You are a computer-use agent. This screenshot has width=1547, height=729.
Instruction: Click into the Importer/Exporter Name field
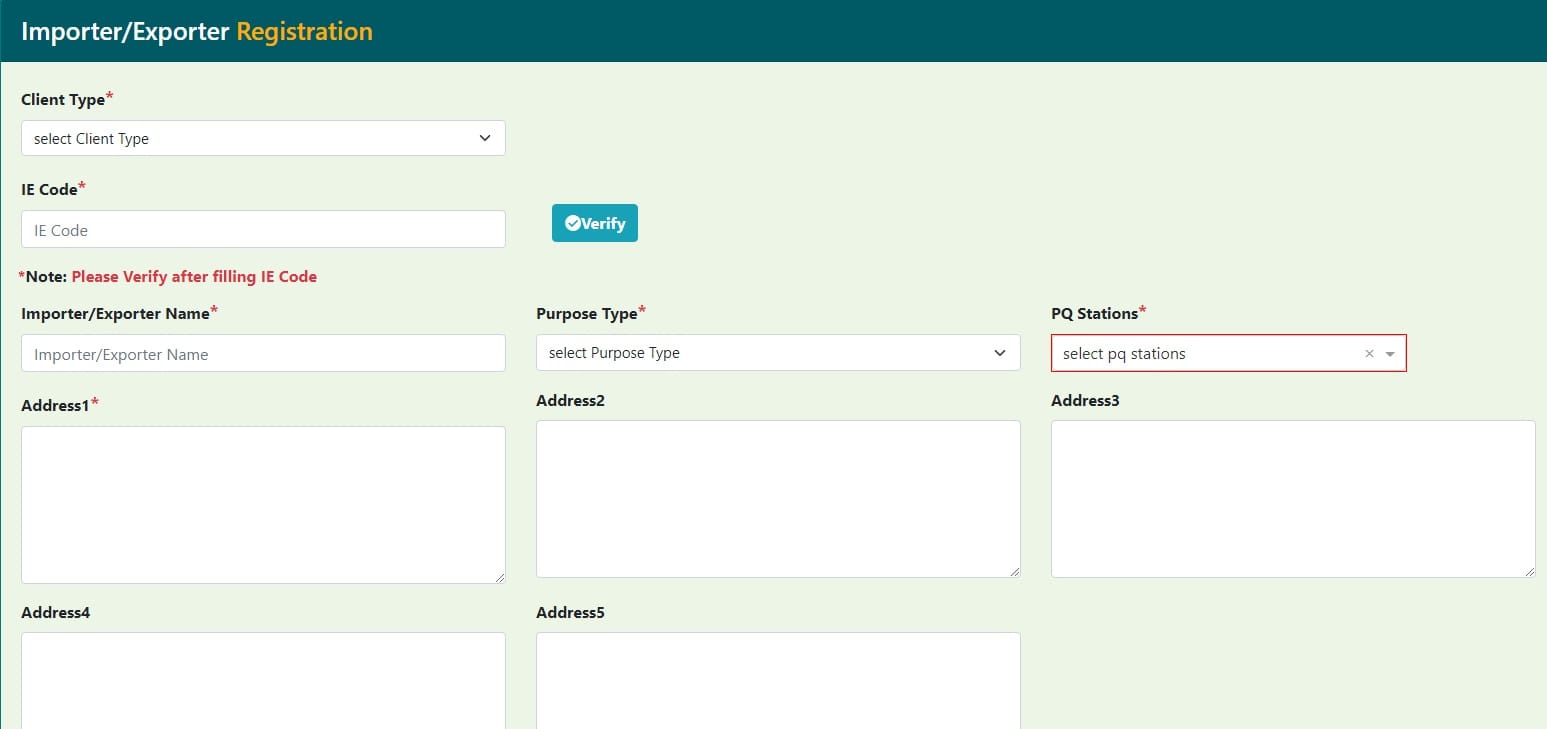(263, 354)
